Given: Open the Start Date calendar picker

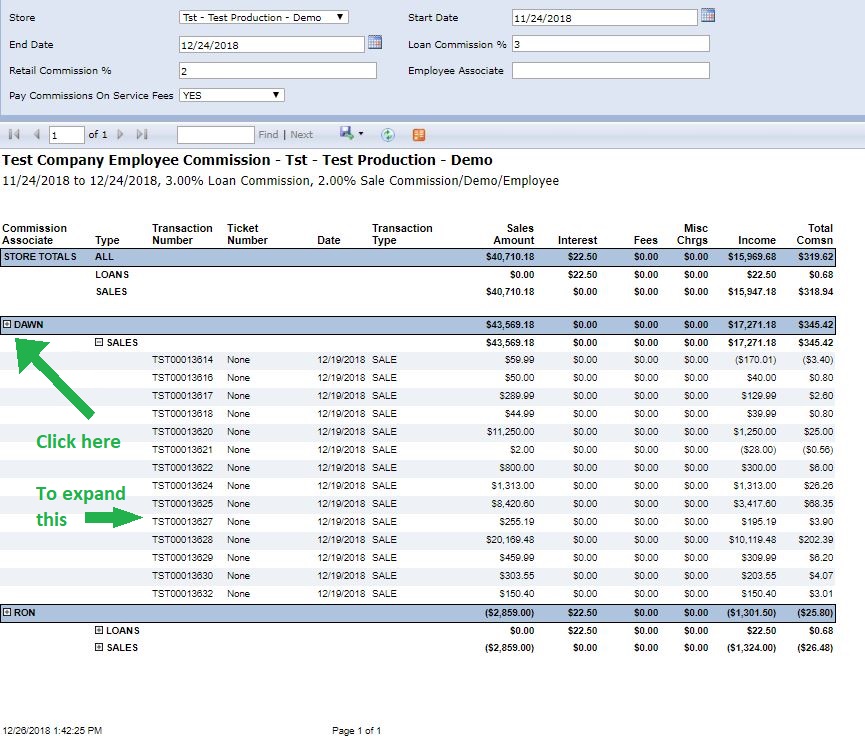Looking at the screenshot, I should pos(708,16).
